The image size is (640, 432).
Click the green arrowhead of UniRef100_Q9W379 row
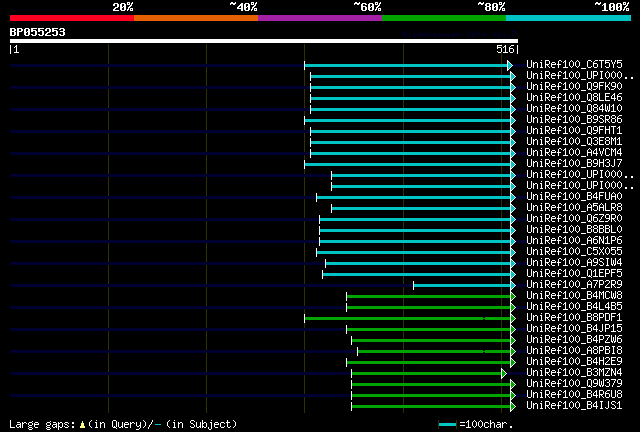513,384
